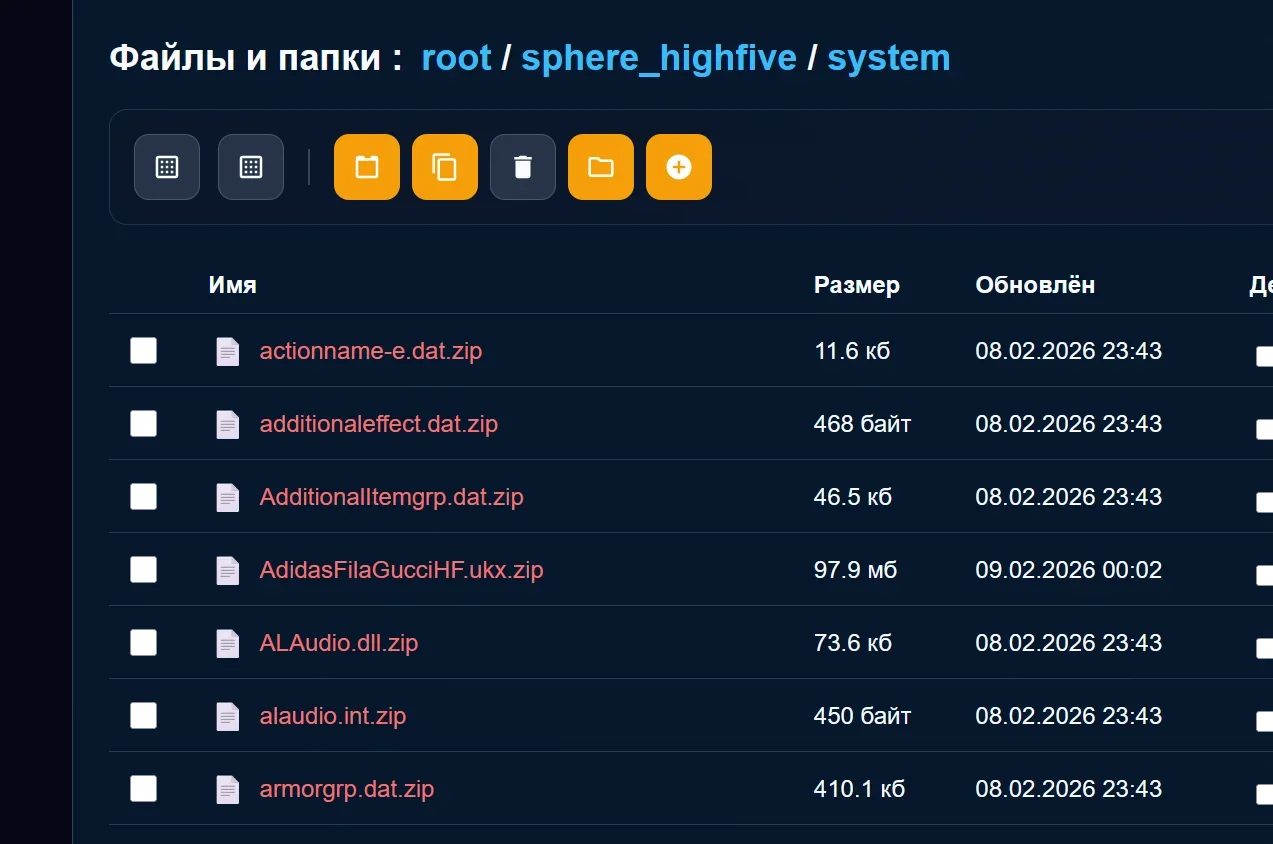Click the orange move/tab icon button
Viewport: 1273px width, 844px height.
(367, 167)
